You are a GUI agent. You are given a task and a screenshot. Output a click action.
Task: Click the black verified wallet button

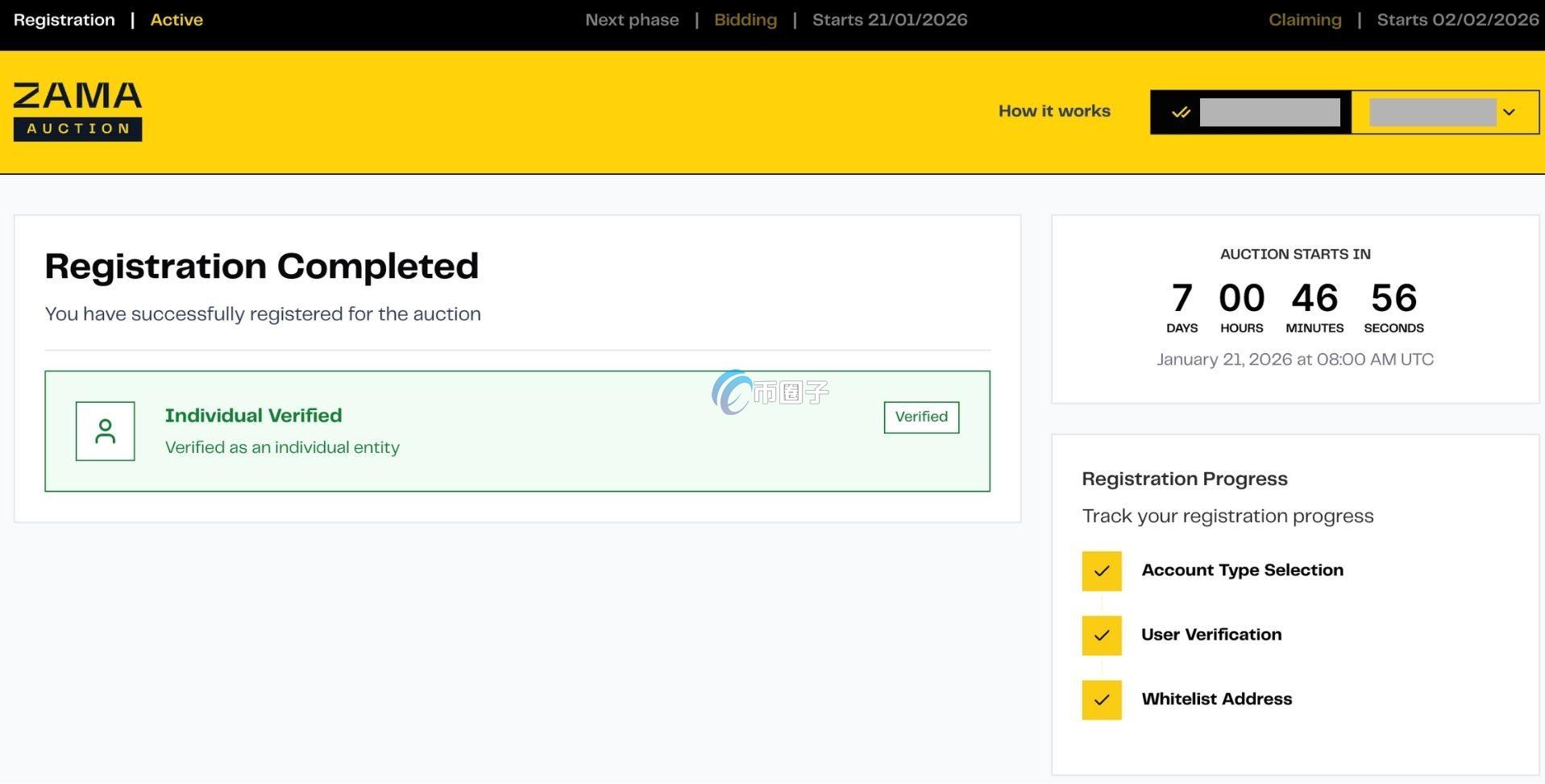tap(1250, 112)
